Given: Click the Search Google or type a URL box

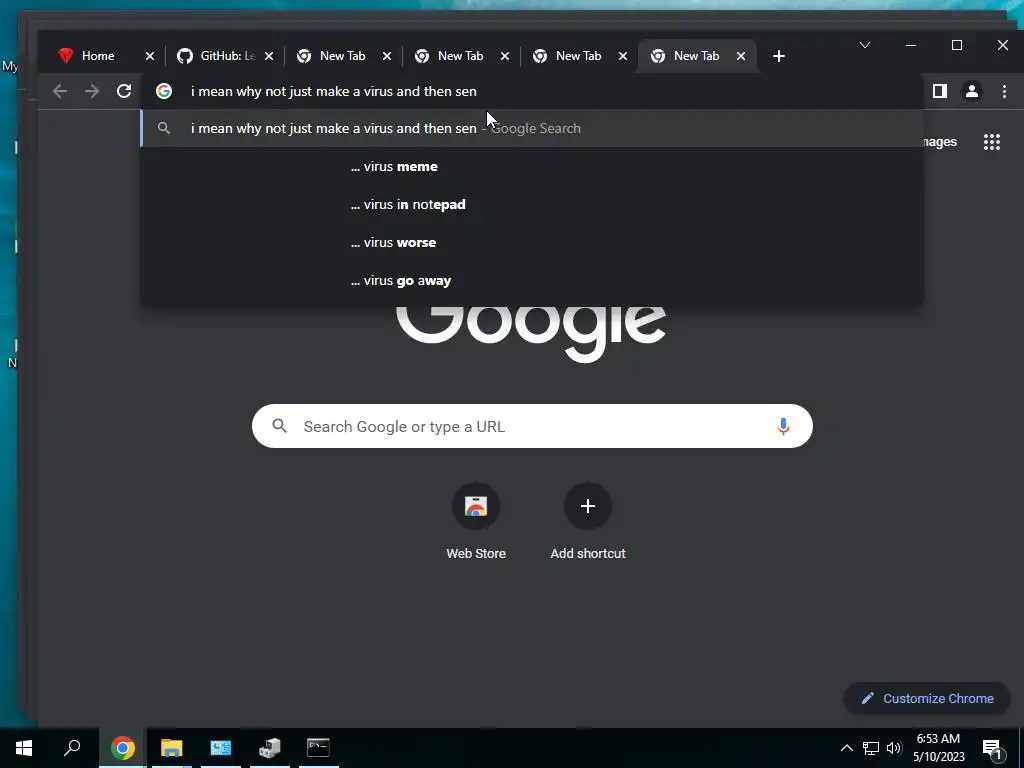Looking at the screenshot, I should point(532,426).
